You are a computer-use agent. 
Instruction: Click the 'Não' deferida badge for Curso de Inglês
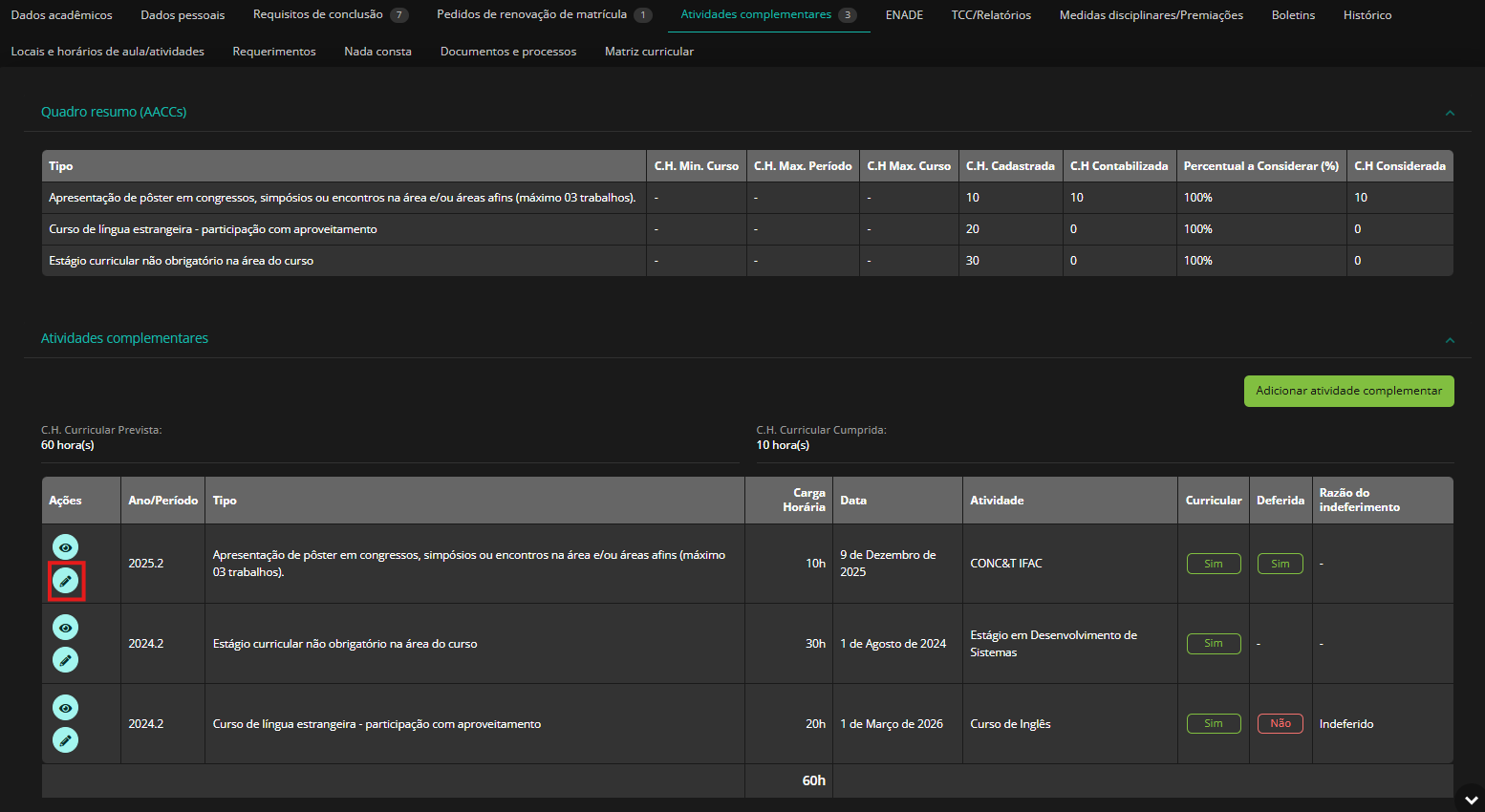pos(1280,724)
